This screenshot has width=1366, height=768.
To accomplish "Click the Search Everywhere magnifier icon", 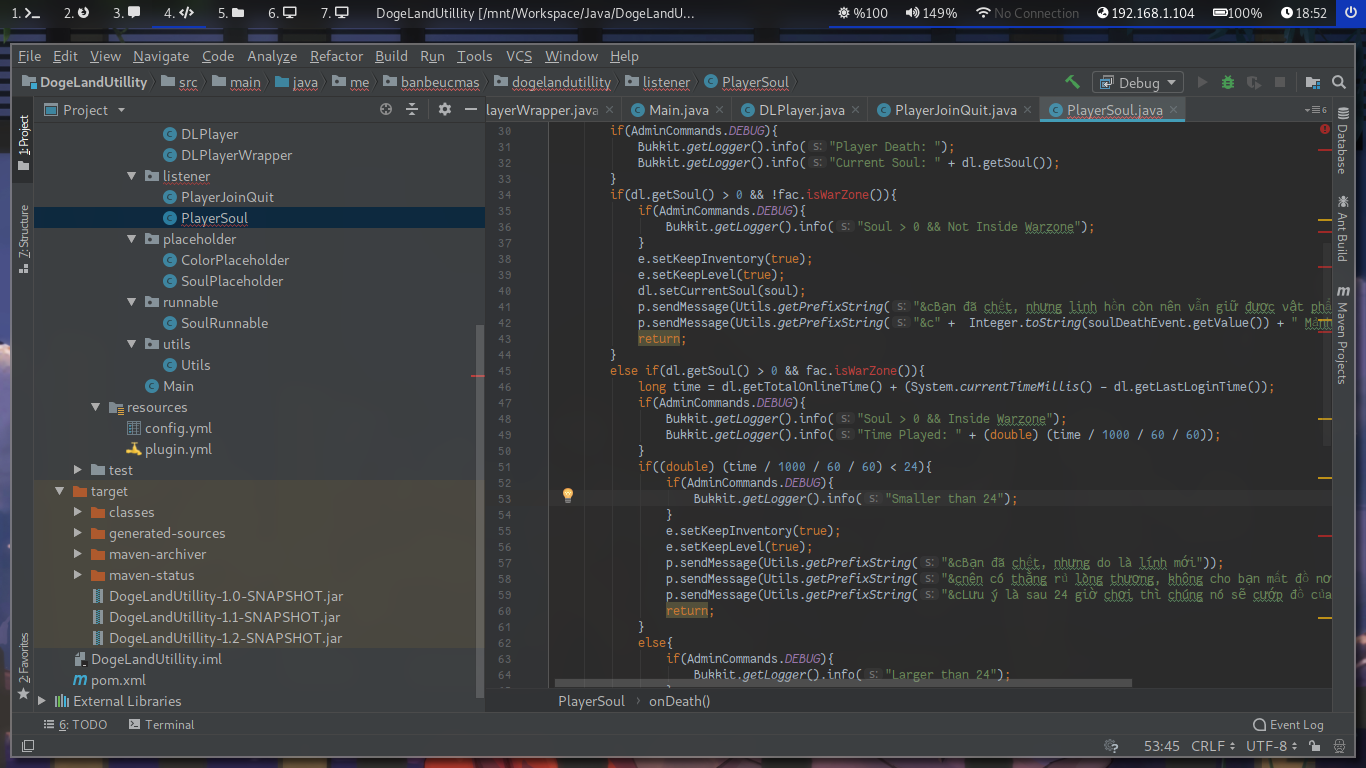I will point(1337,82).
